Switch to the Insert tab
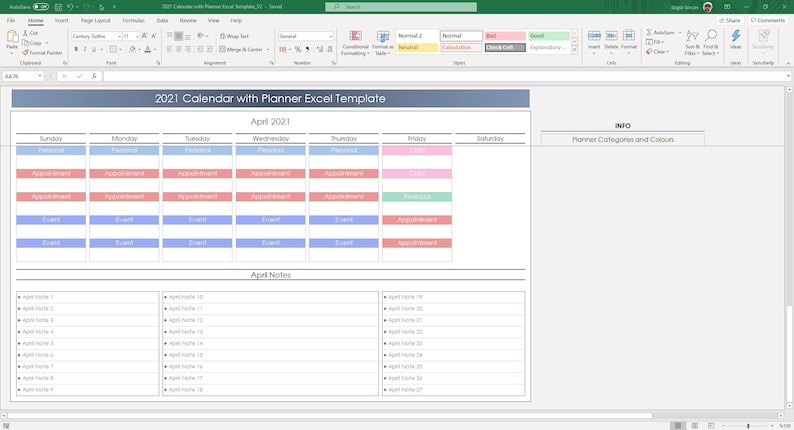Image resolution: width=794 pixels, height=430 pixels. 61,21
